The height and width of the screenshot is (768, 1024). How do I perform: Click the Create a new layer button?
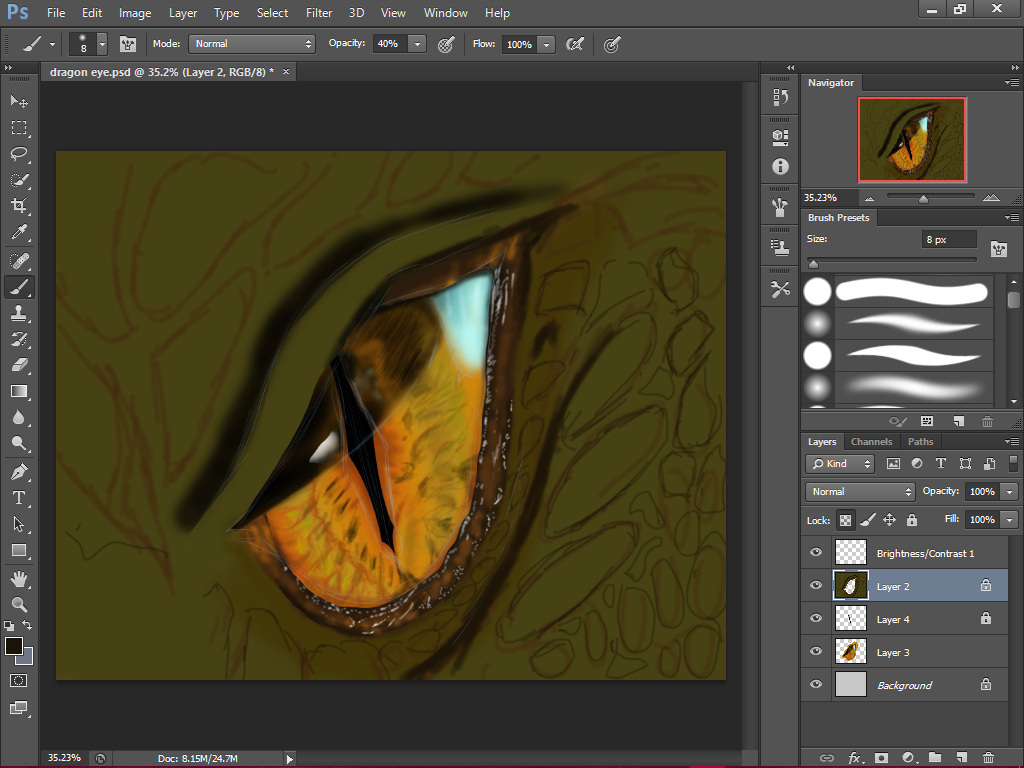pos(961,757)
